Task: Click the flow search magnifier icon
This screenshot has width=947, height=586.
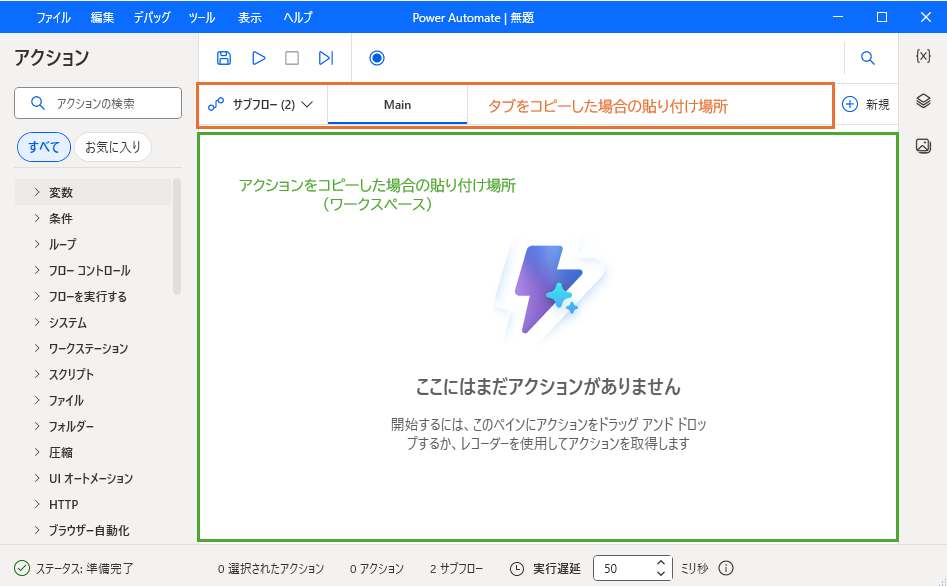Action: pos(868,58)
